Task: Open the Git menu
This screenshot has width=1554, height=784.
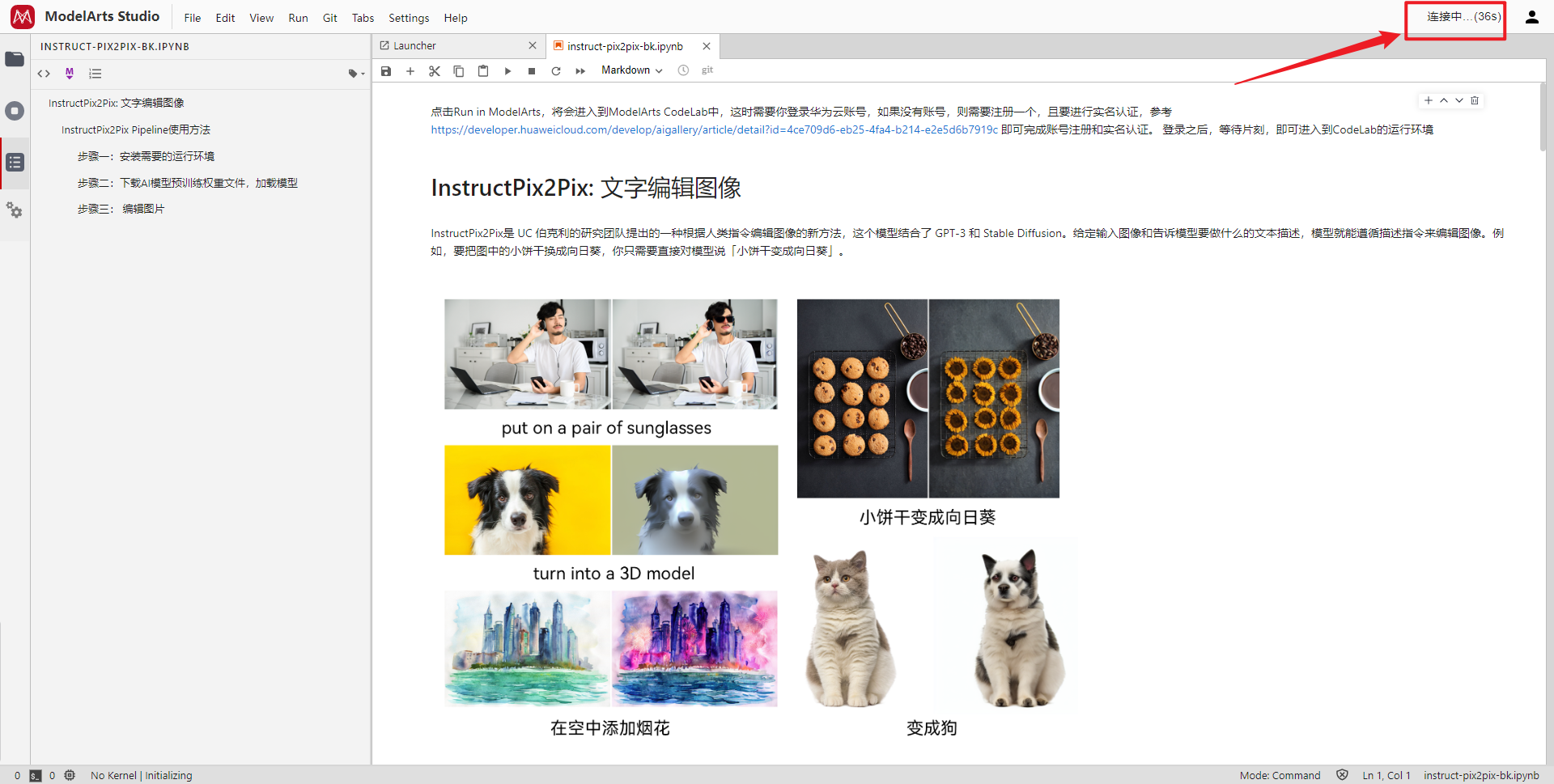Action: point(329,18)
